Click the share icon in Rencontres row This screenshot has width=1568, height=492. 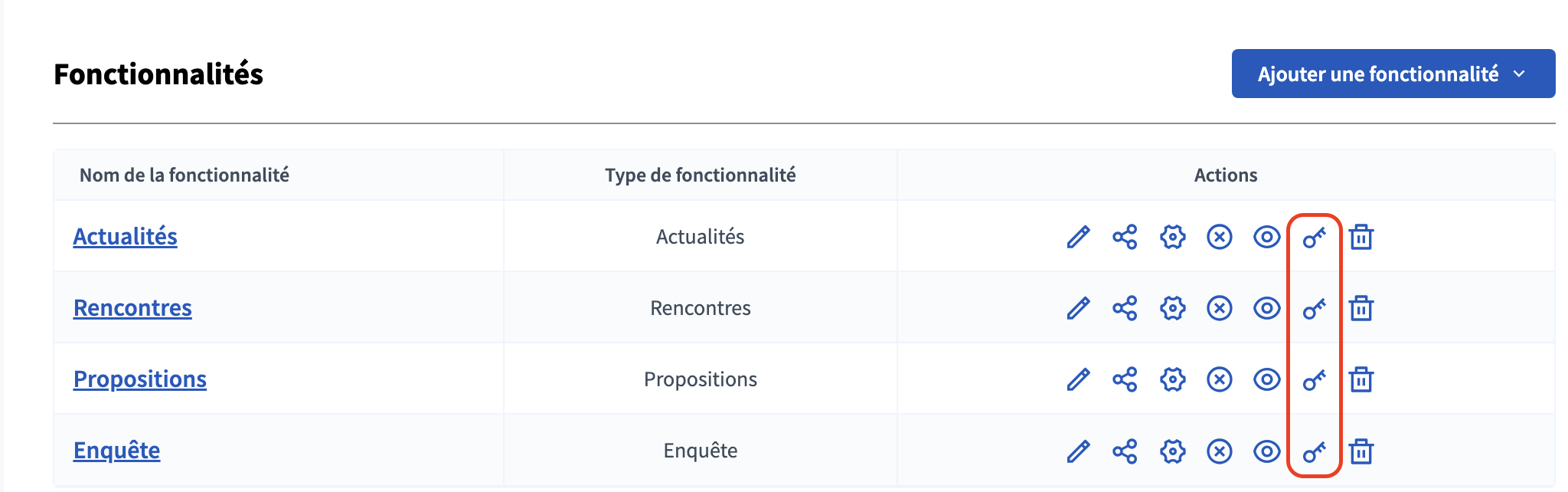pyautogui.click(x=1125, y=308)
